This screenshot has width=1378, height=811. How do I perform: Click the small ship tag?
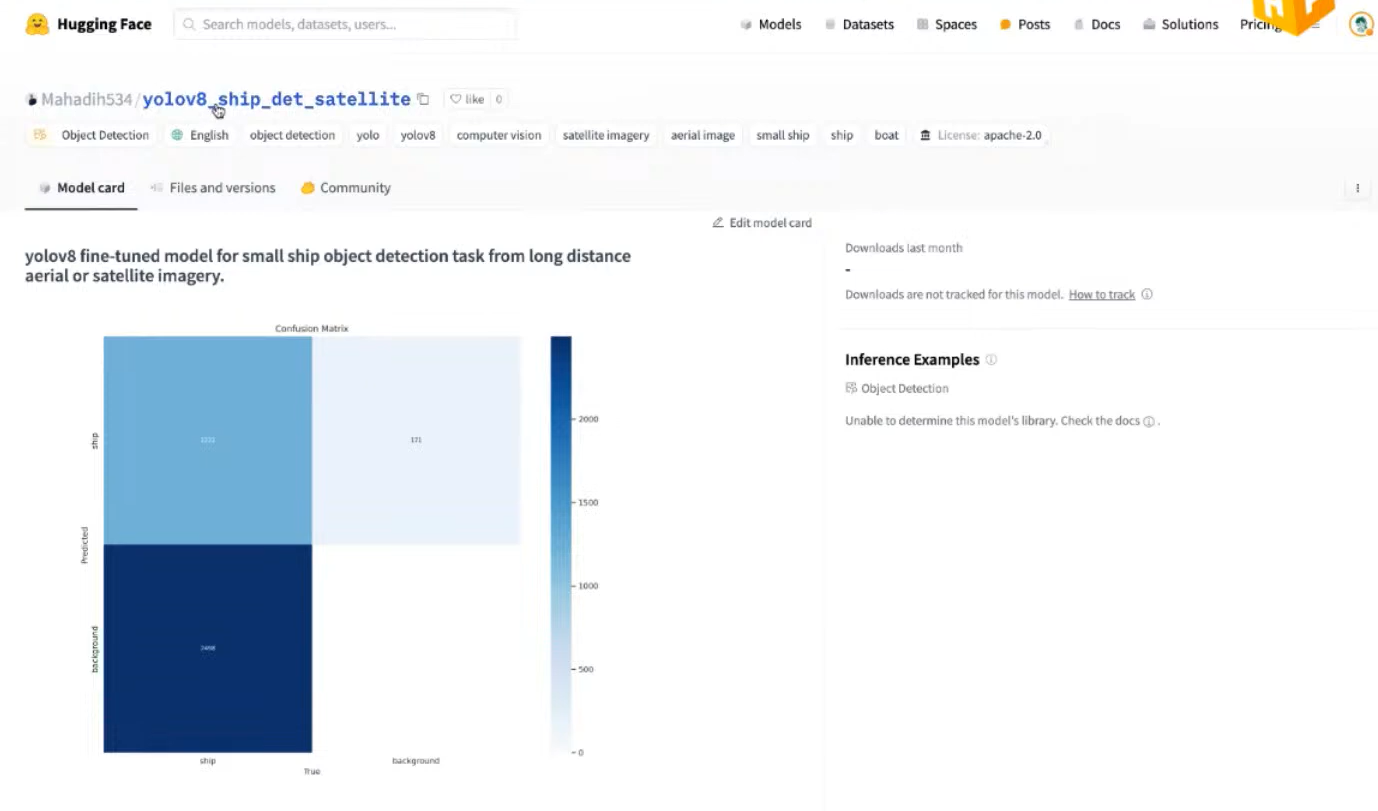coord(783,135)
